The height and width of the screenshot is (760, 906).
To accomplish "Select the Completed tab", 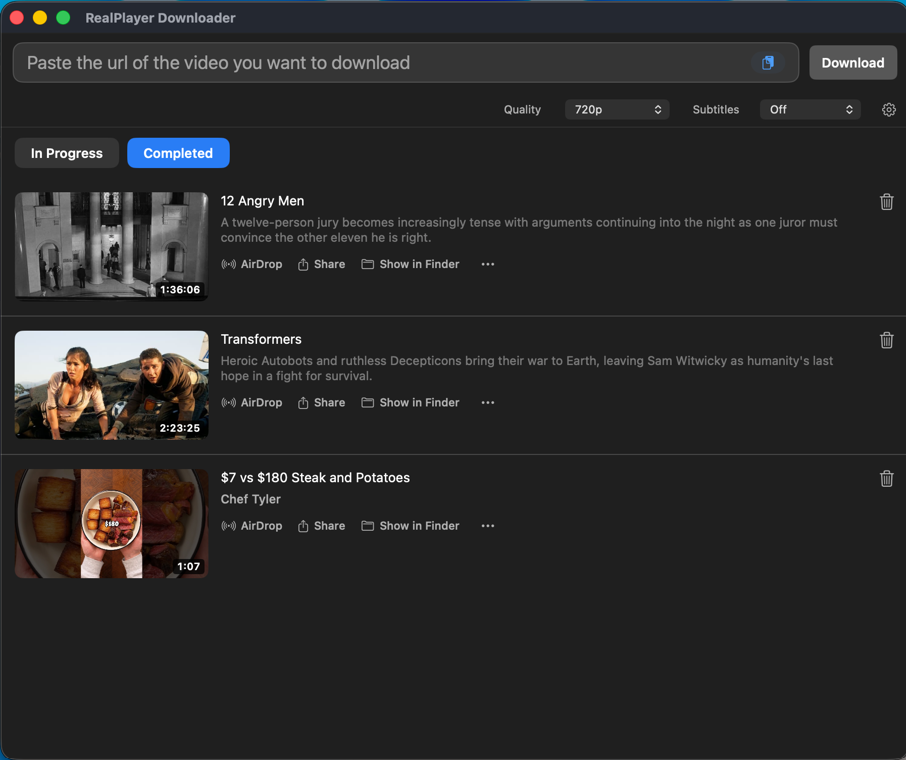I will click(178, 153).
